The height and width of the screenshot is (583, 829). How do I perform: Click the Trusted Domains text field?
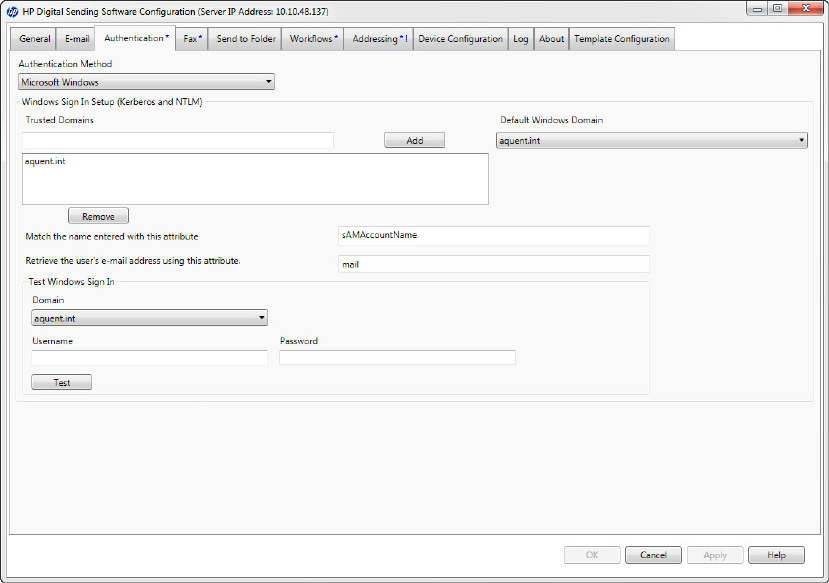tap(178, 141)
